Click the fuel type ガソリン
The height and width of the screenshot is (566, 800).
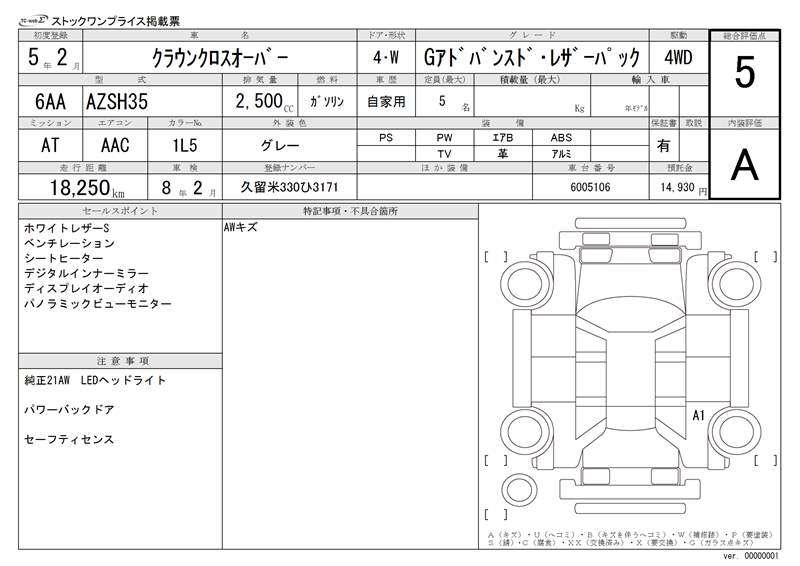point(327,102)
